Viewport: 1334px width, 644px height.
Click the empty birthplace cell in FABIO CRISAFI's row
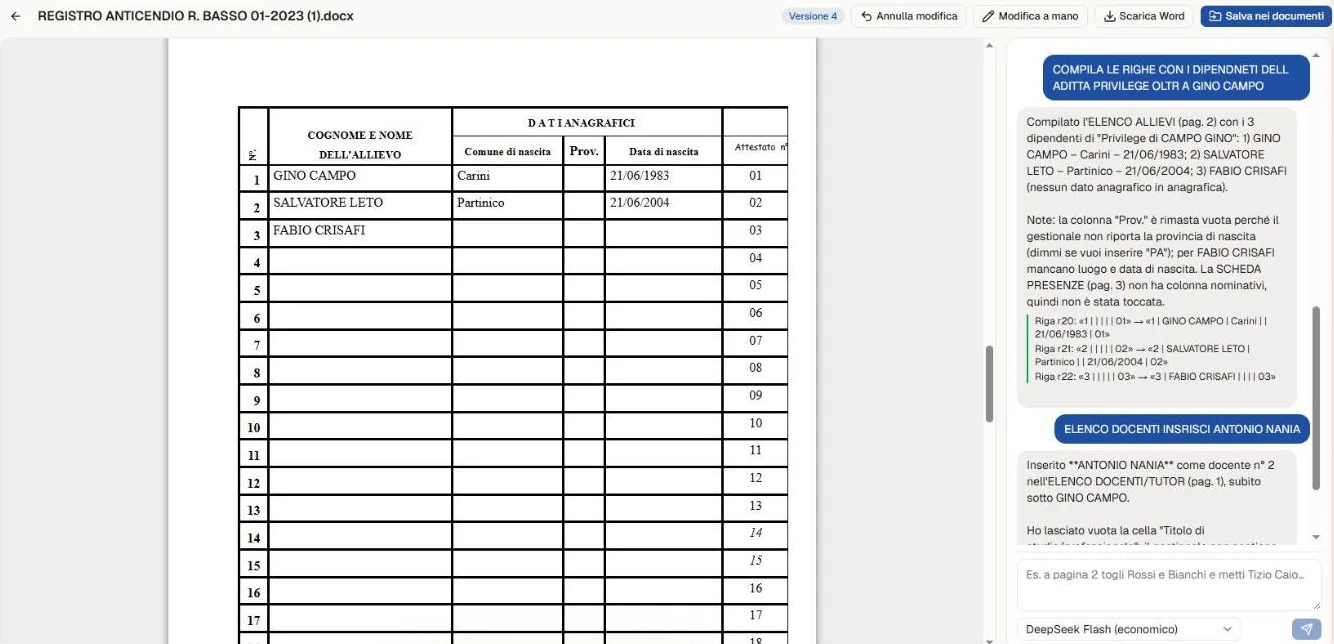tap(508, 233)
